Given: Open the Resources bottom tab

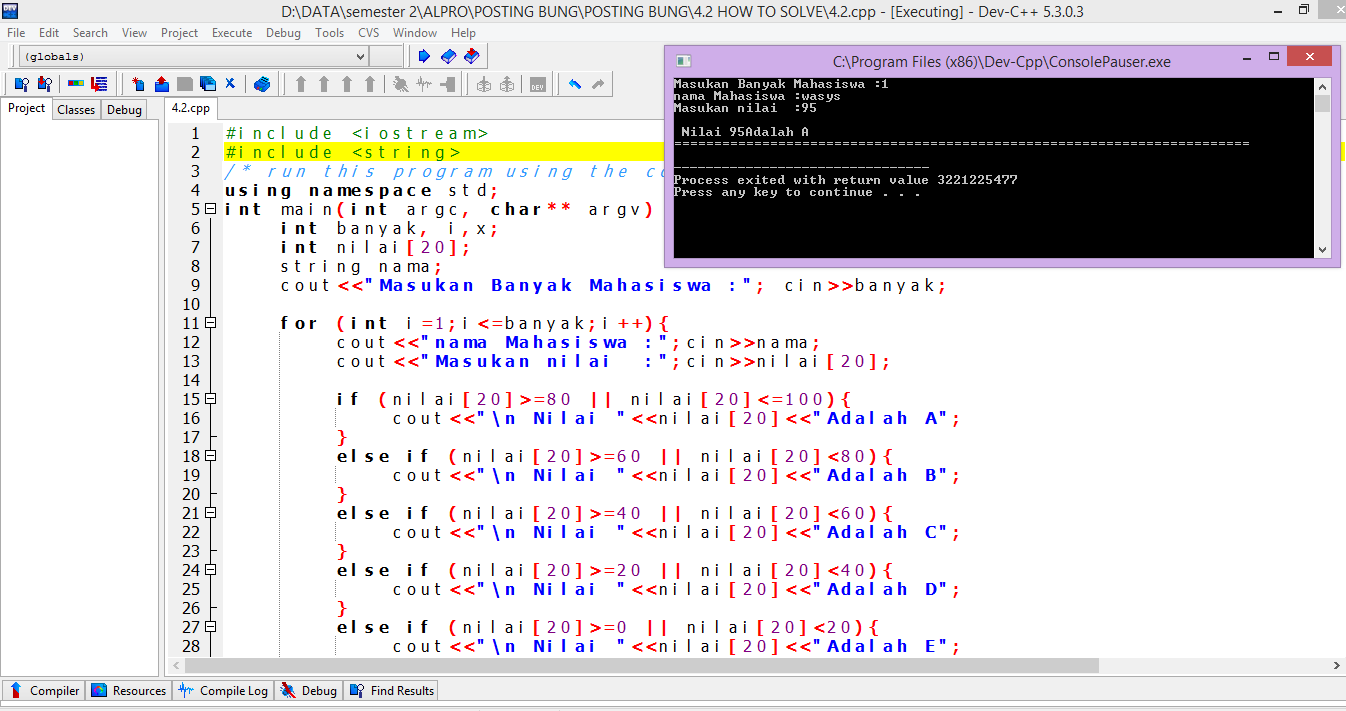Looking at the screenshot, I should click(x=129, y=690).
